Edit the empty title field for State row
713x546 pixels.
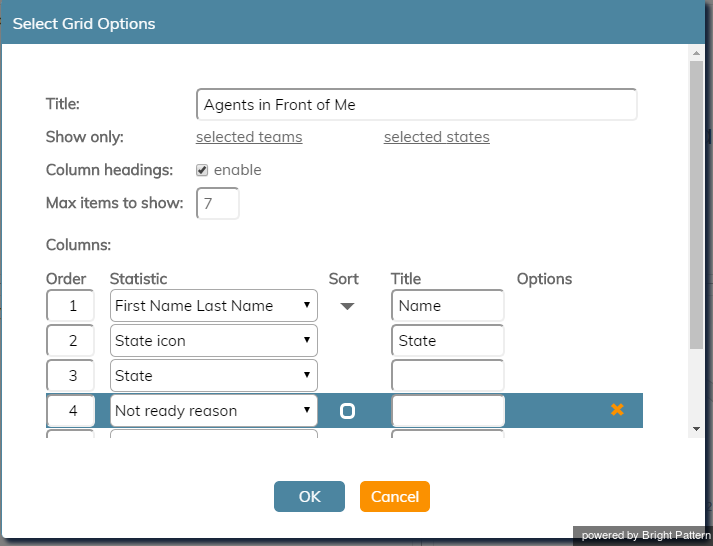coord(447,376)
